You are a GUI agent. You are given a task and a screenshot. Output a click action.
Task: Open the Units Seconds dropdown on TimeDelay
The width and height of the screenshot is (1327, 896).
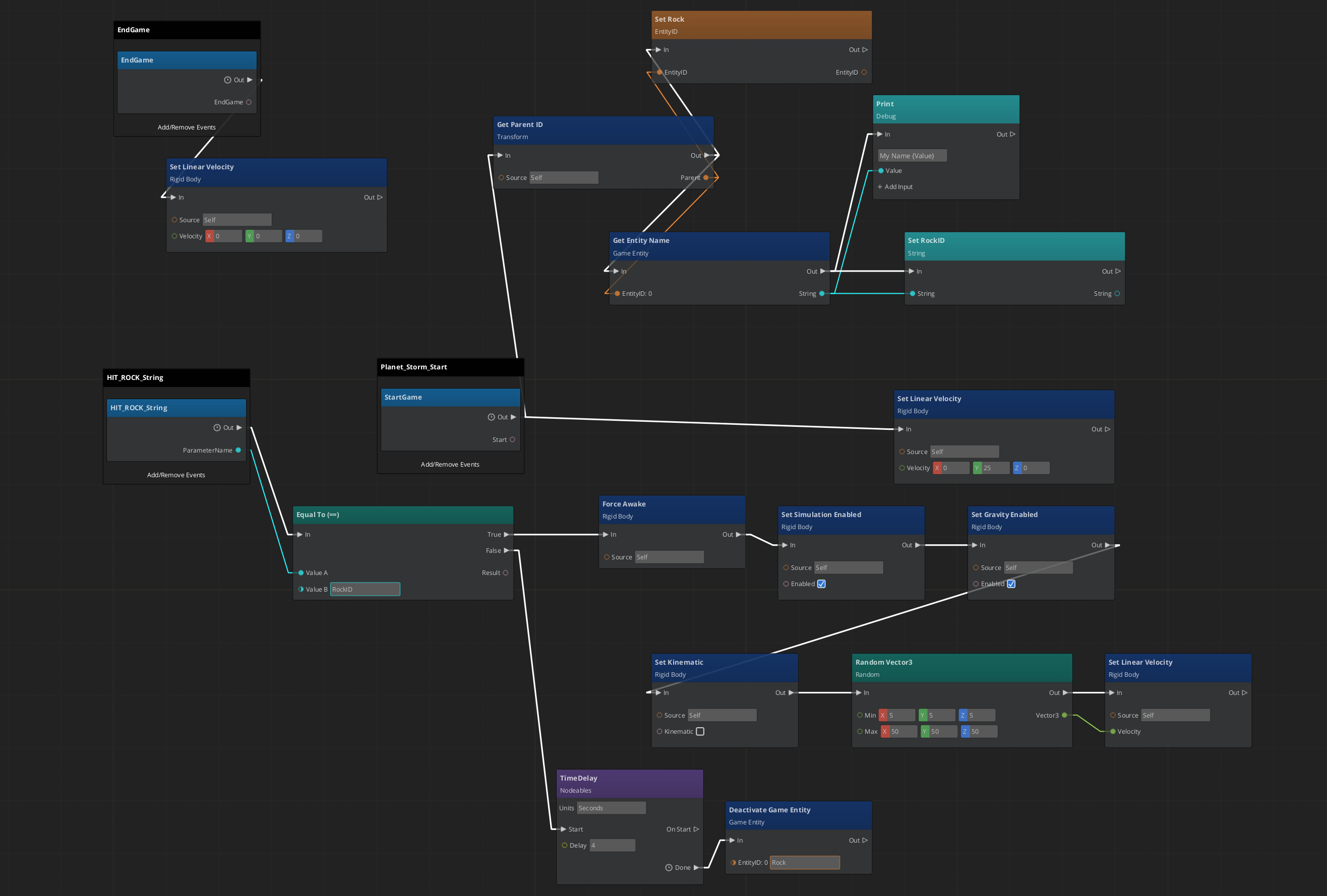pos(611,808)
